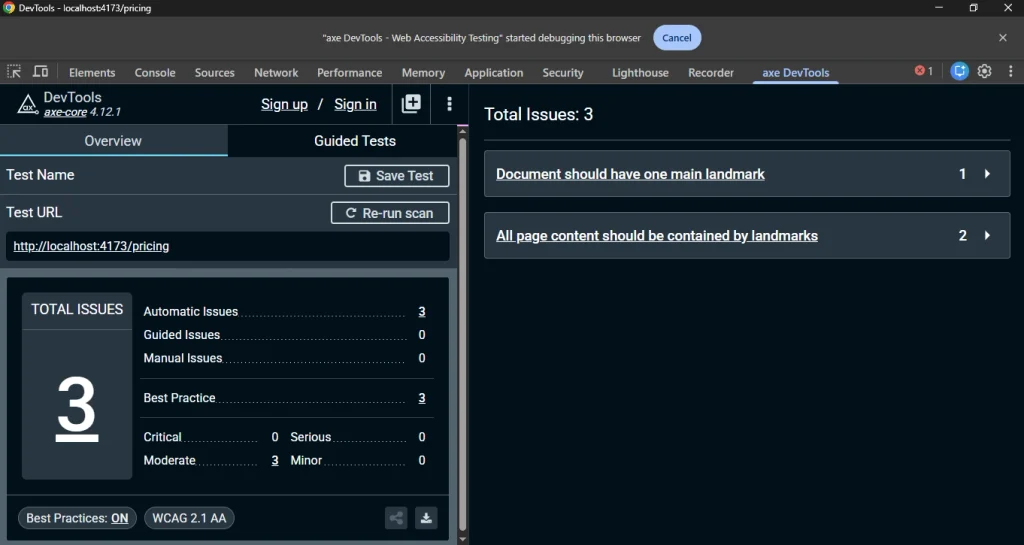
Task: Open the DevTools customize three-dot menu
Action: [x=1010, y=72]
